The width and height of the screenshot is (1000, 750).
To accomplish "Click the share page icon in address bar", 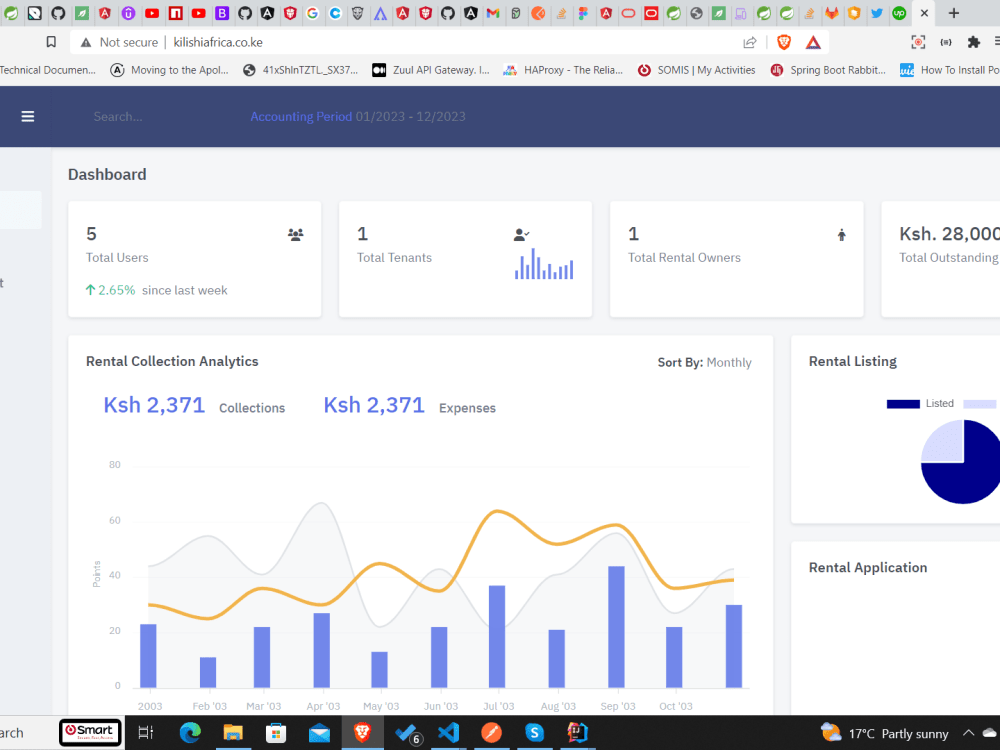I will [750, 43].
